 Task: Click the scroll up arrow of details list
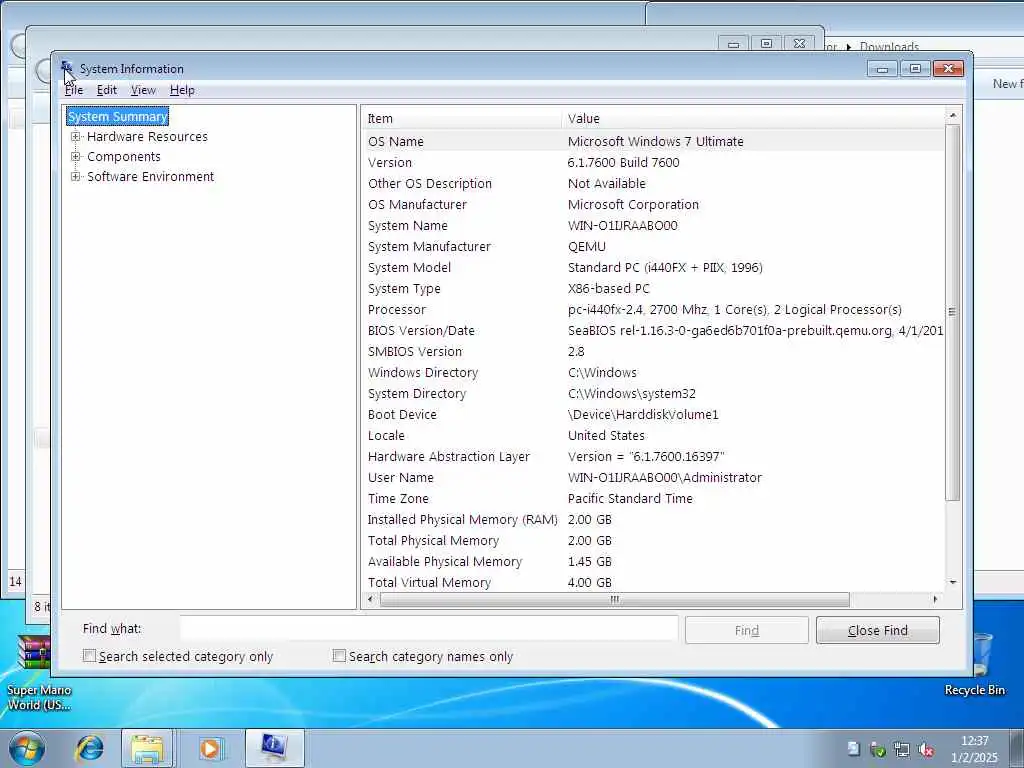(x=952, y=116)
